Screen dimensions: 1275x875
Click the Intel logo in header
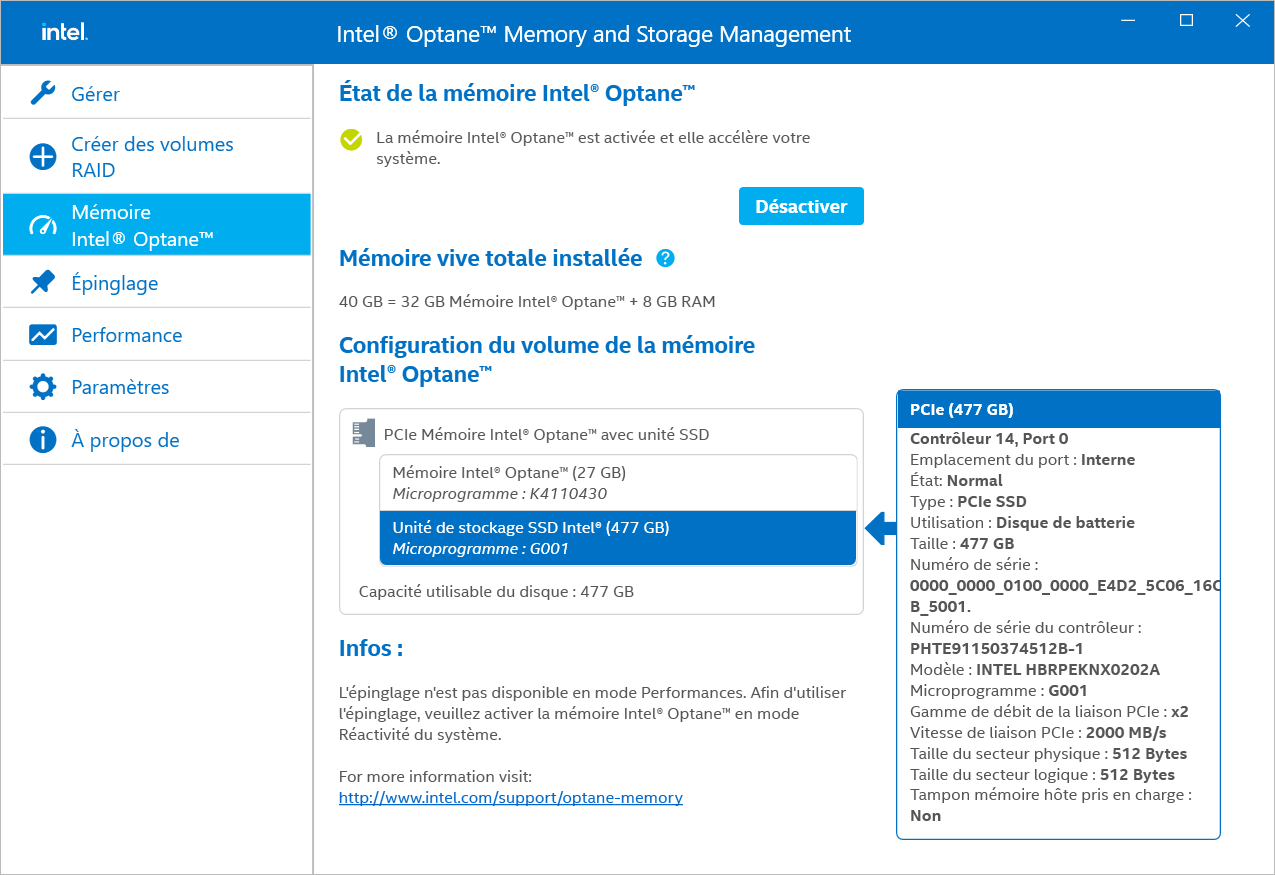(x=64, y=33)
